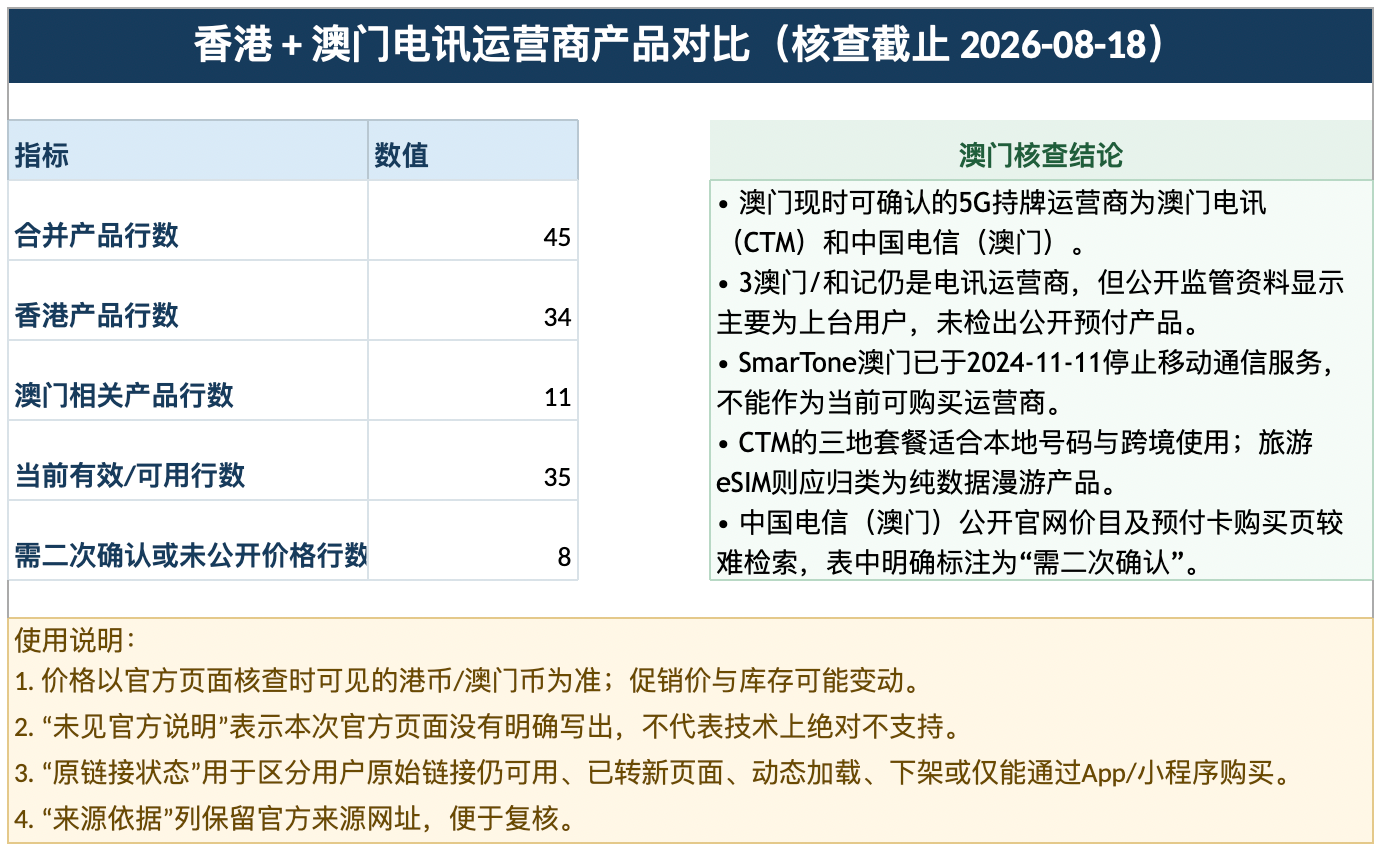Select the 当前有效/可用行数 cell
The image size is (1384, 854).
(x=188, y=461)
